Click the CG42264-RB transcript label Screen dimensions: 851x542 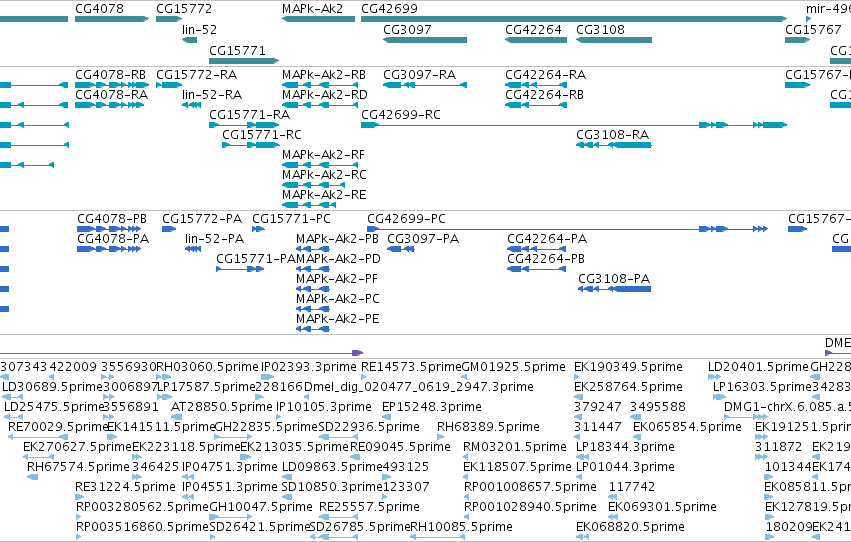(544, 94)
